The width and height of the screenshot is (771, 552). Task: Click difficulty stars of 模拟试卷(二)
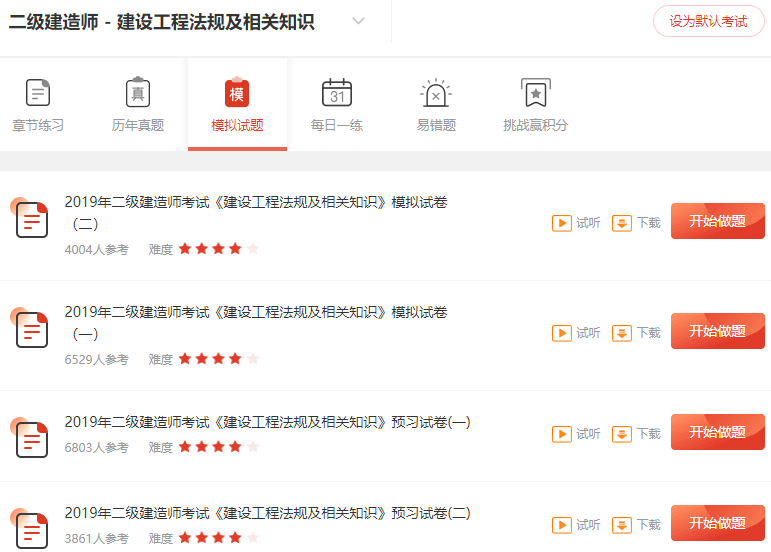[x=219, y=249]
